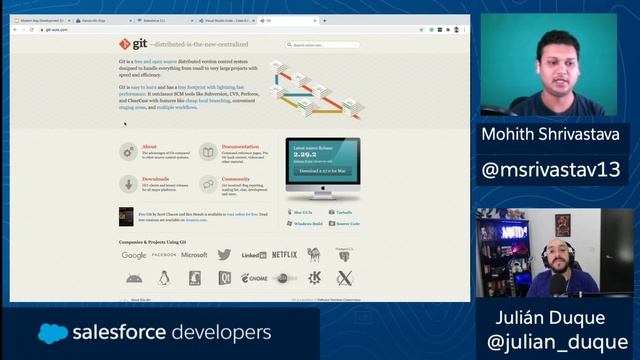Click the browser back arrow
Image resolution: width=640 pixels, height=360 pixels.
pos(15,30)
